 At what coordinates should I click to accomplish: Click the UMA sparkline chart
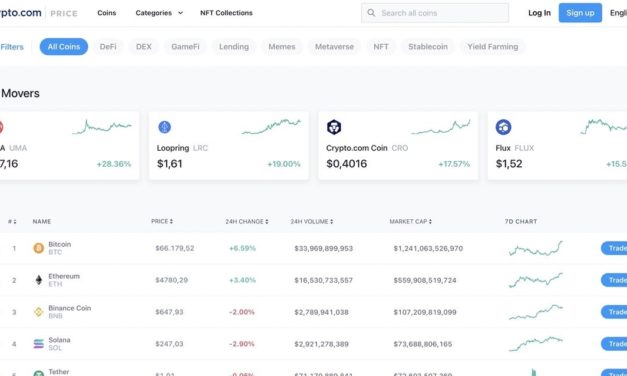pyautogui.click(x=102, y=127)
